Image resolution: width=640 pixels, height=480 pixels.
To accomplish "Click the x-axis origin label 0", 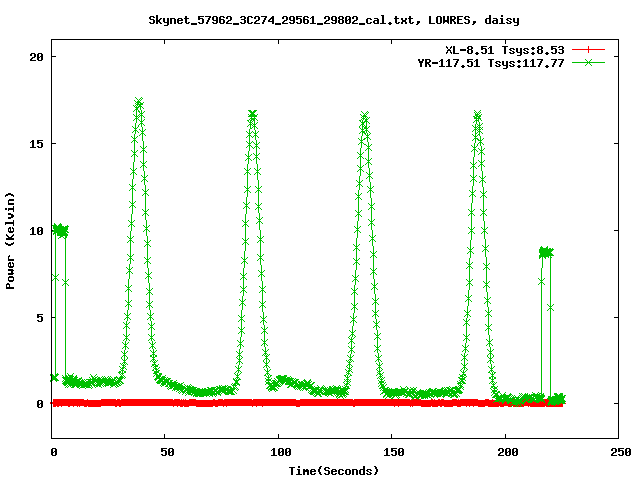I will pyautogui.click(x=54, y=452).
